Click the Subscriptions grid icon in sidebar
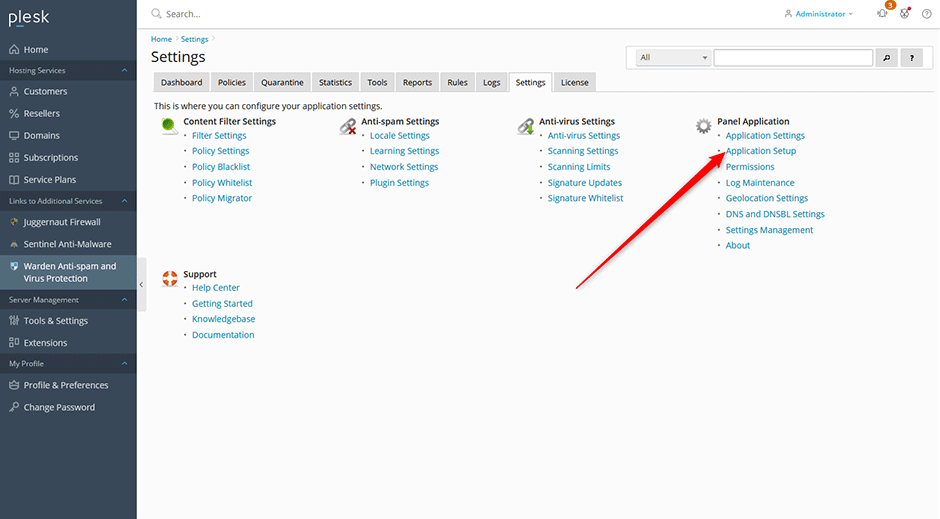The height and width of the screenshot is (519, 940). (x=14, y=158)
